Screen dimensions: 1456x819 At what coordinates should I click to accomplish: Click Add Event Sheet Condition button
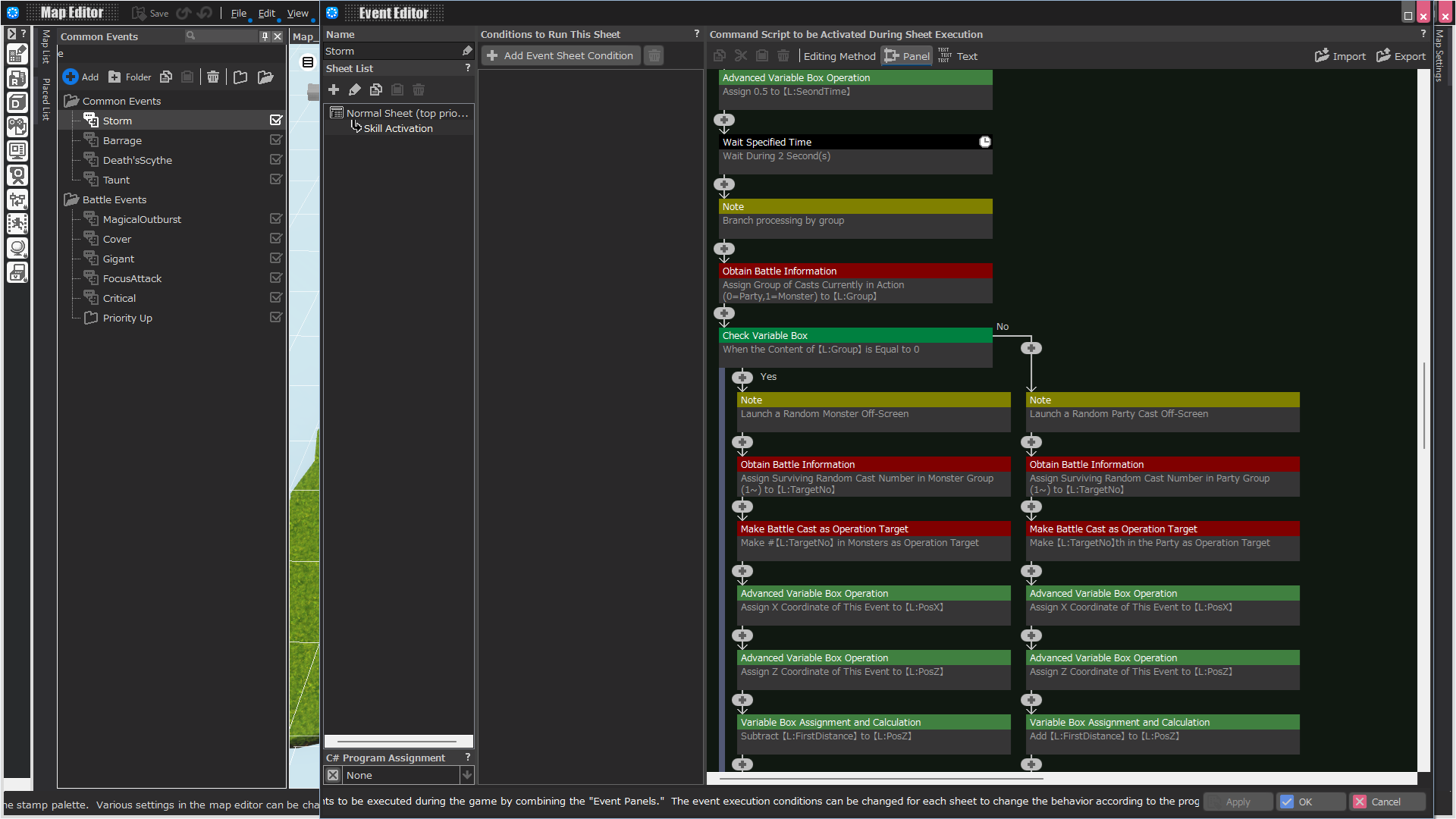pyautogui.click(x=560, y=55)
